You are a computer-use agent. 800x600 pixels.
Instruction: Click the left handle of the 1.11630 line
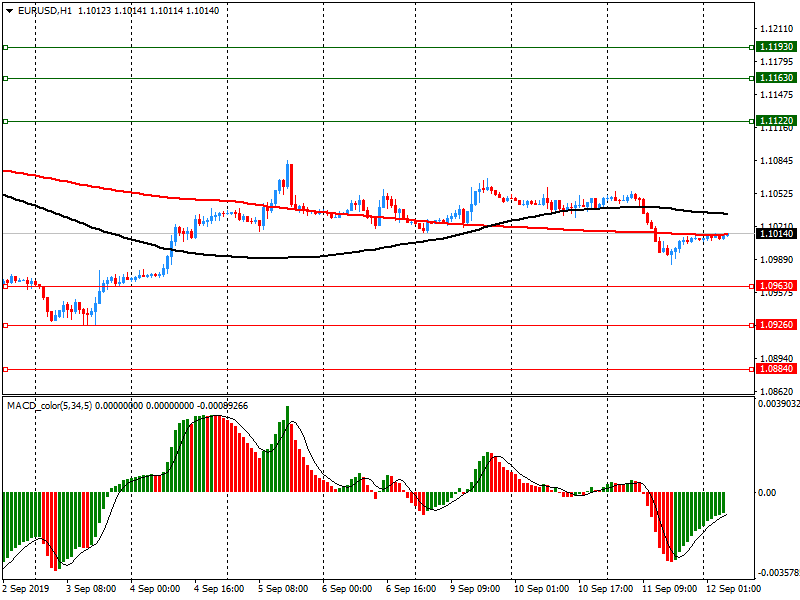[x=6, y=79]
